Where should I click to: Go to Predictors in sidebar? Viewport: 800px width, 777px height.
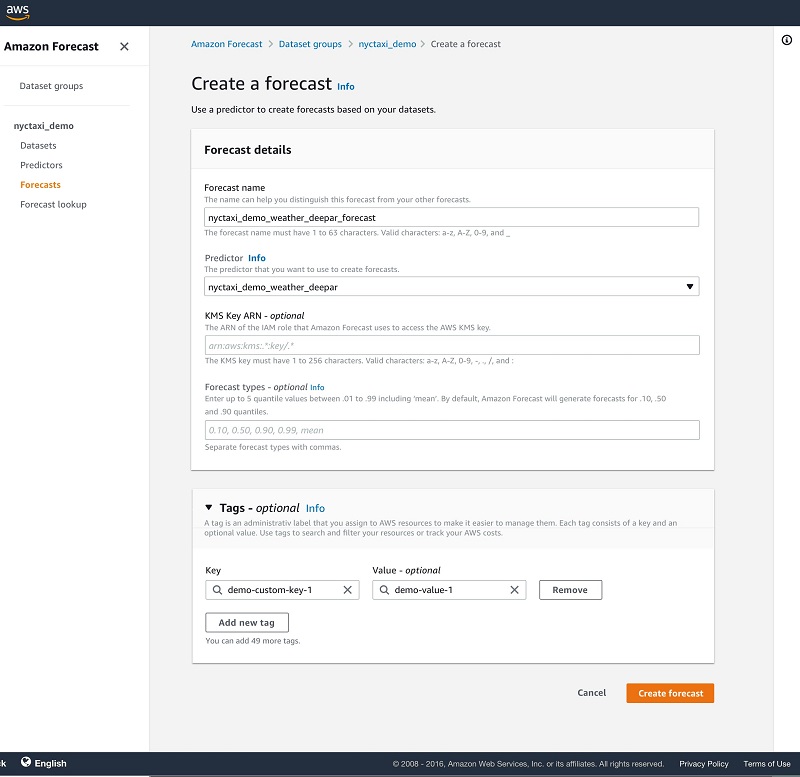point(41,165)
